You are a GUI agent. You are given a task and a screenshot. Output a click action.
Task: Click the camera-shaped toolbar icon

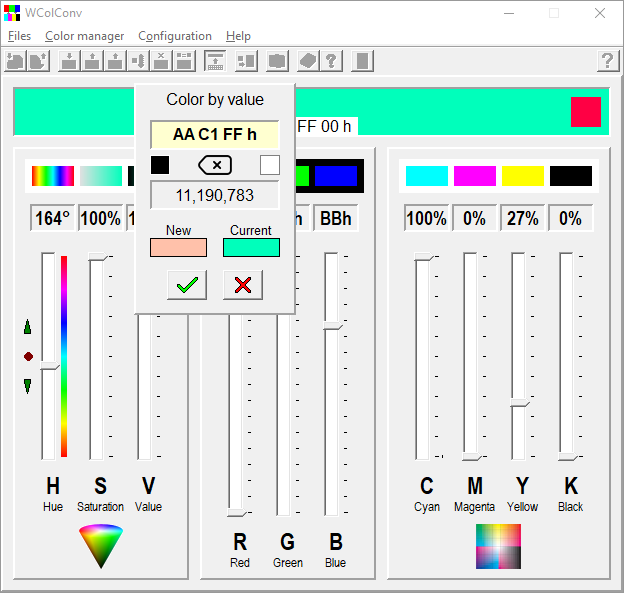tap(277, 61)
